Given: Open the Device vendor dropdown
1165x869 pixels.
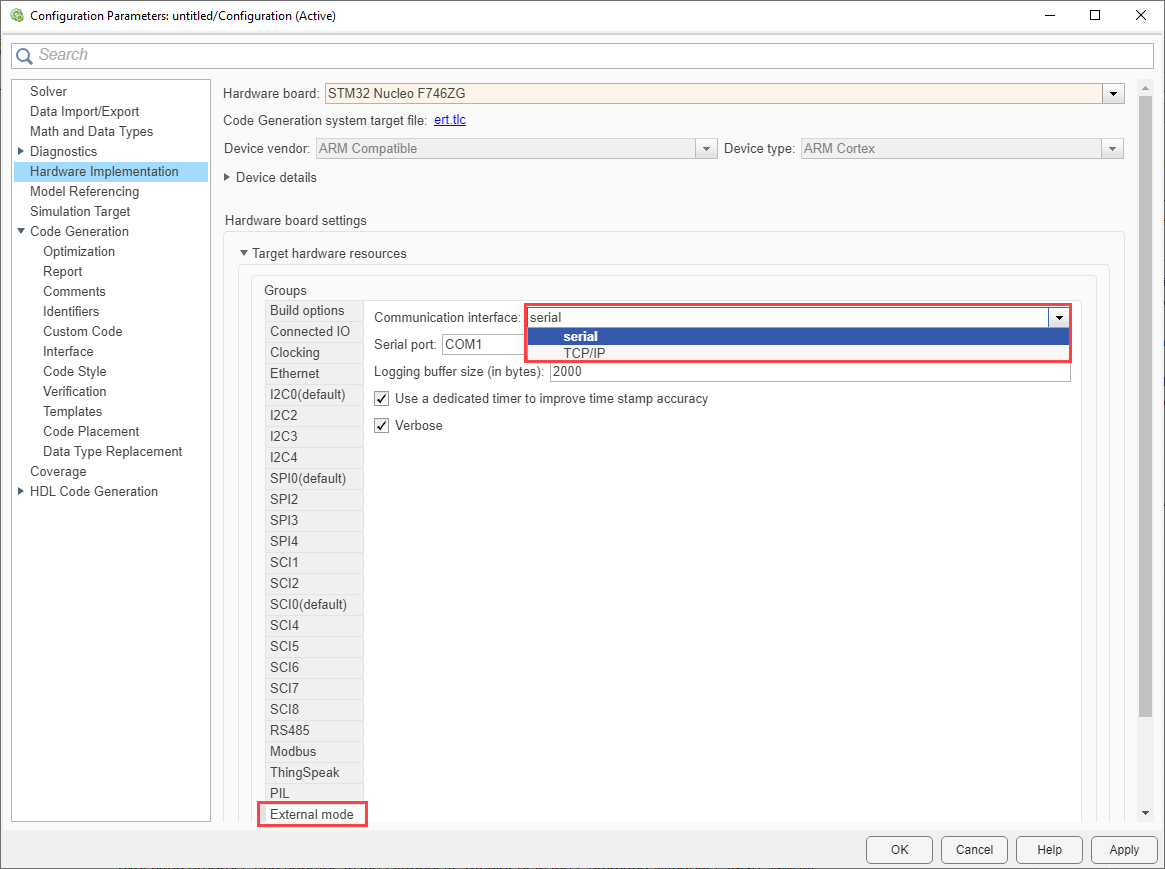Looking at the screenshot, I should 706,149.
